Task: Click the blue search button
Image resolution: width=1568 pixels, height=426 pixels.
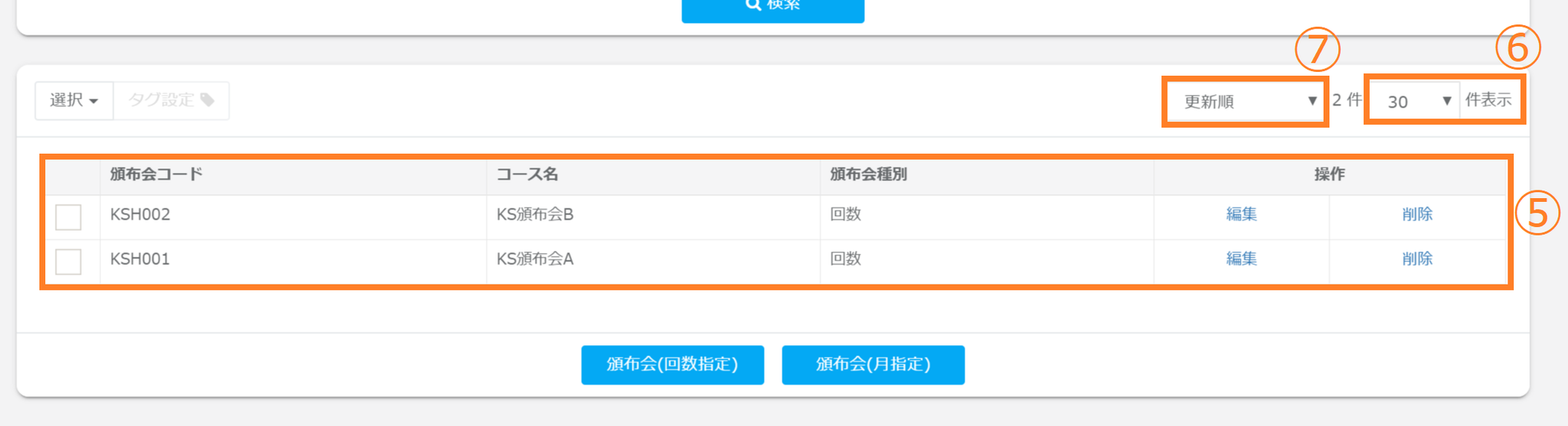Action: (x=773, y=8)
